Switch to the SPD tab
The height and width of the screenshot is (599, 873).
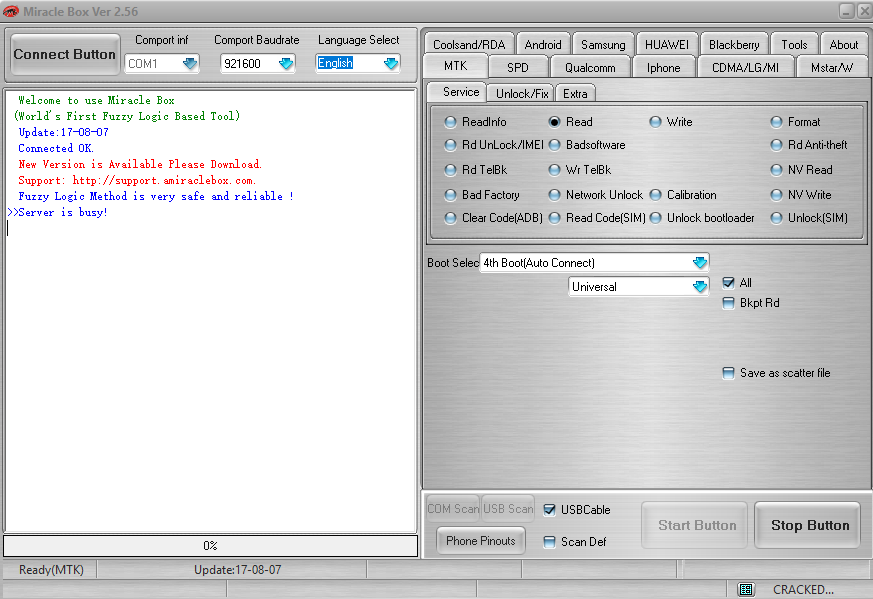click(517, 67)
